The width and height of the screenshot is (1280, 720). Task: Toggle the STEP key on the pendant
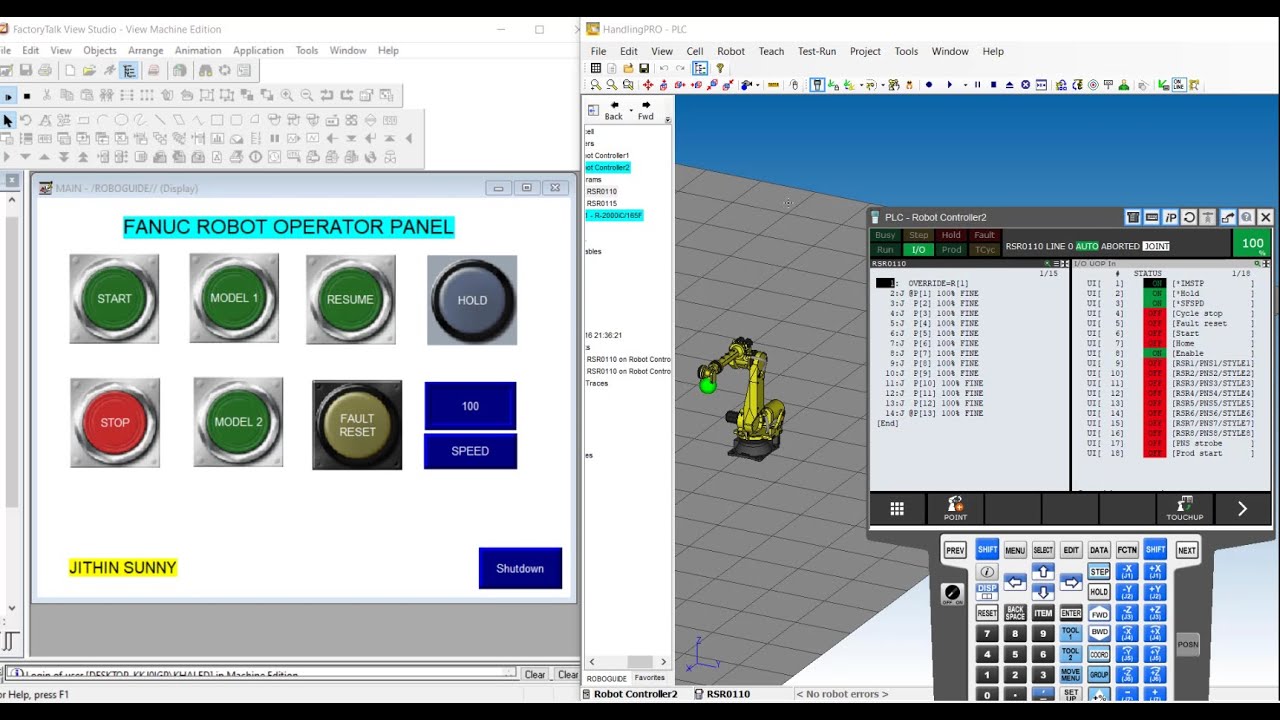1099,572
